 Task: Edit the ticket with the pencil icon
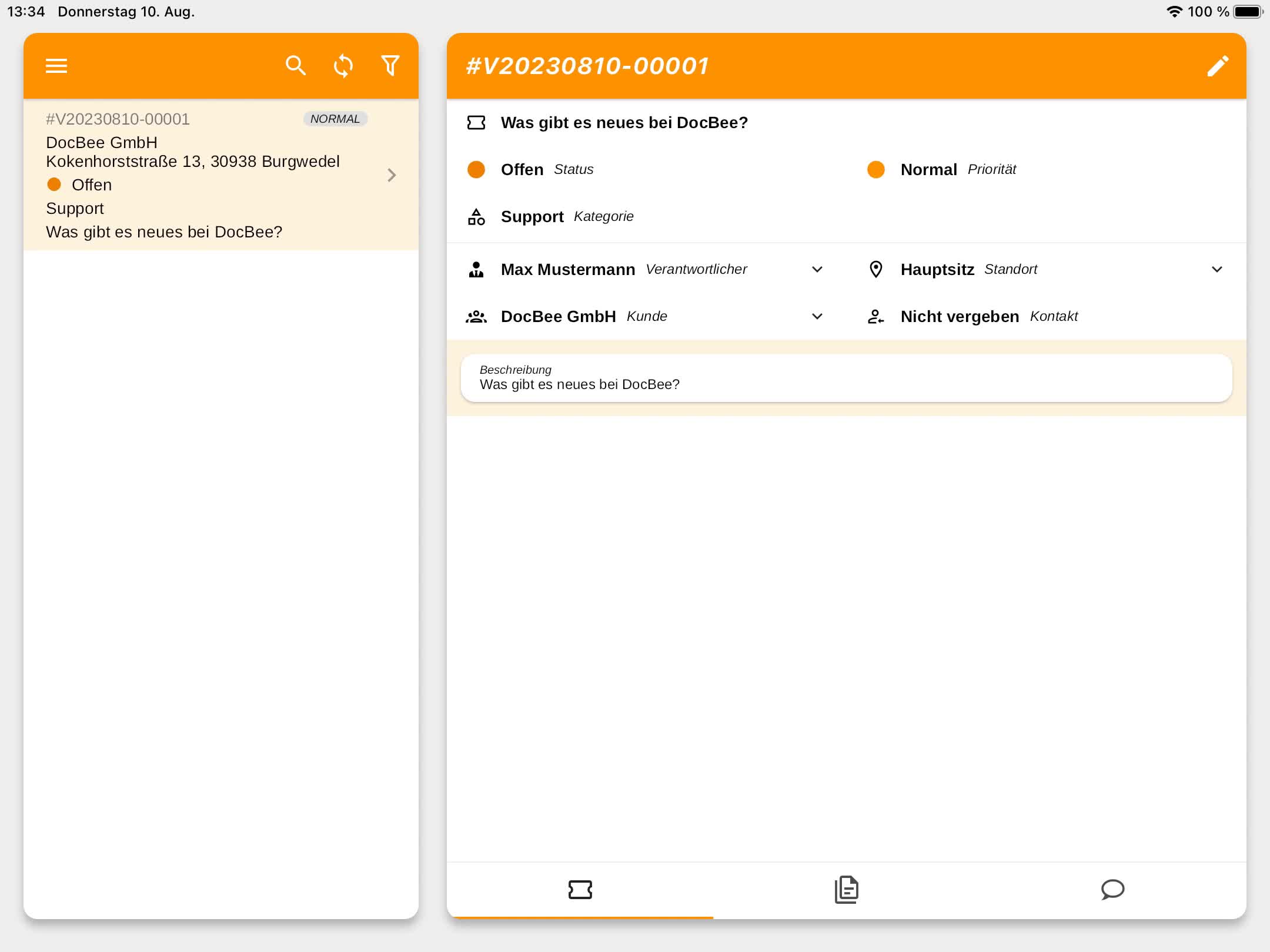1218,66
